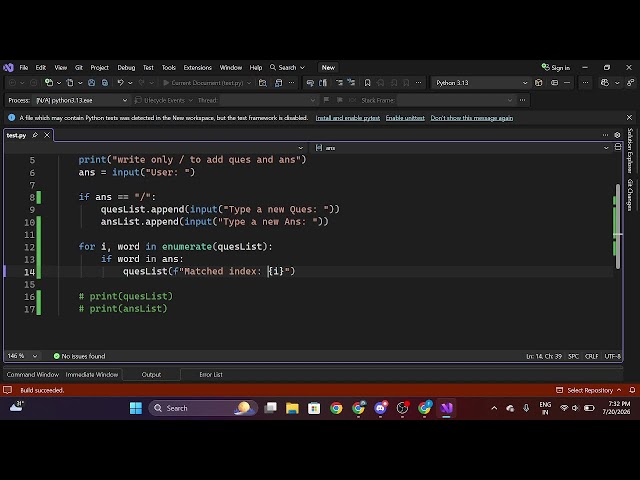This screenshot has height=480, width=640.
Task: Click the comment selection icon
Action: coord(310,83)
